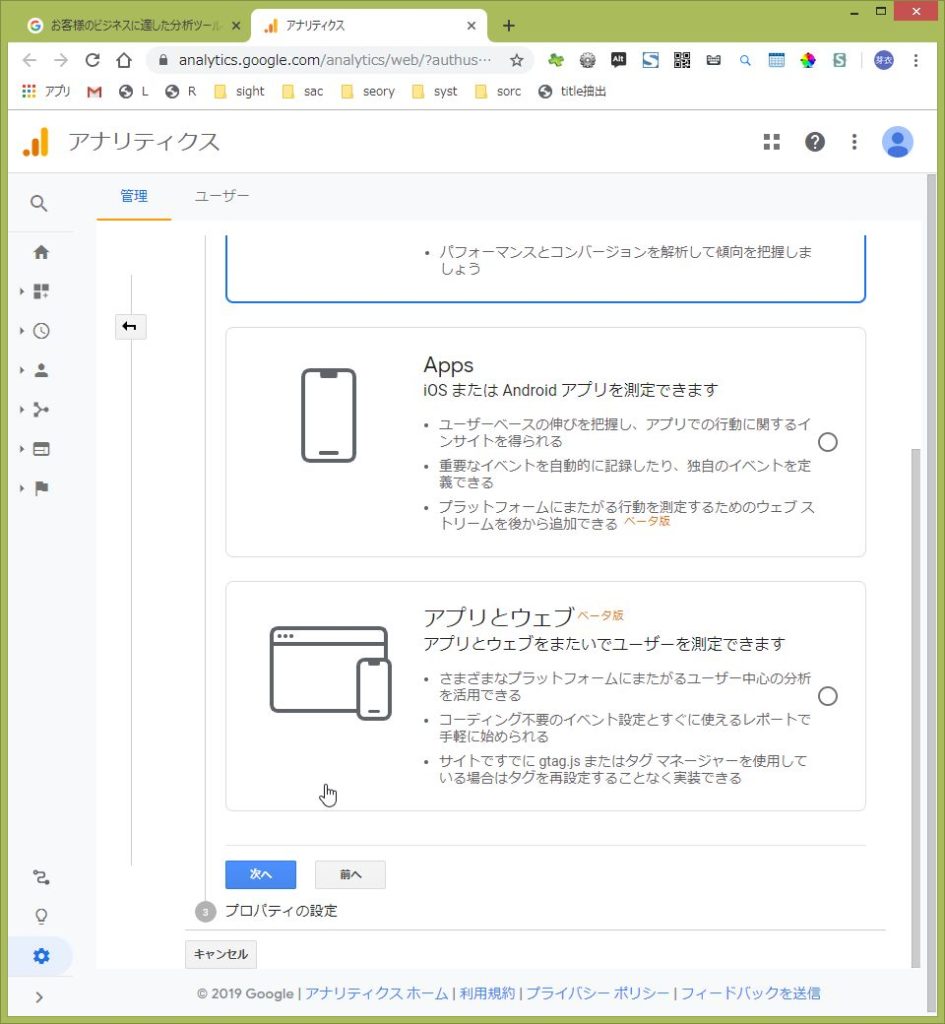Select the アプリとウェブ radio button

827,696
